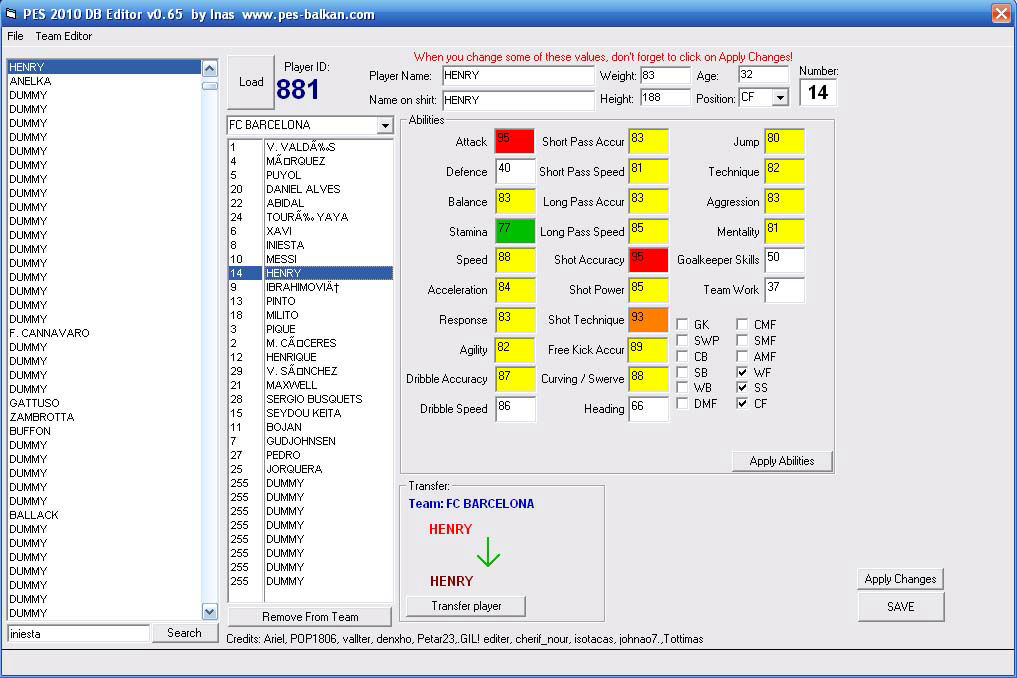
Task: Select ZAMBROTTA in the player list
Action: click(104, 417)
